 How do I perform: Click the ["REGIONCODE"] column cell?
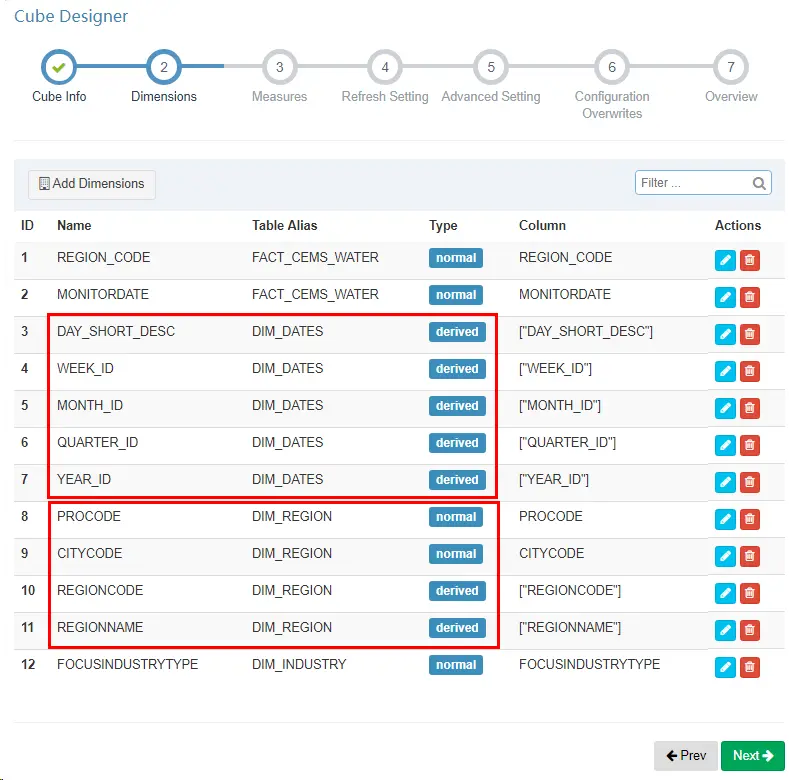[570, 590]
